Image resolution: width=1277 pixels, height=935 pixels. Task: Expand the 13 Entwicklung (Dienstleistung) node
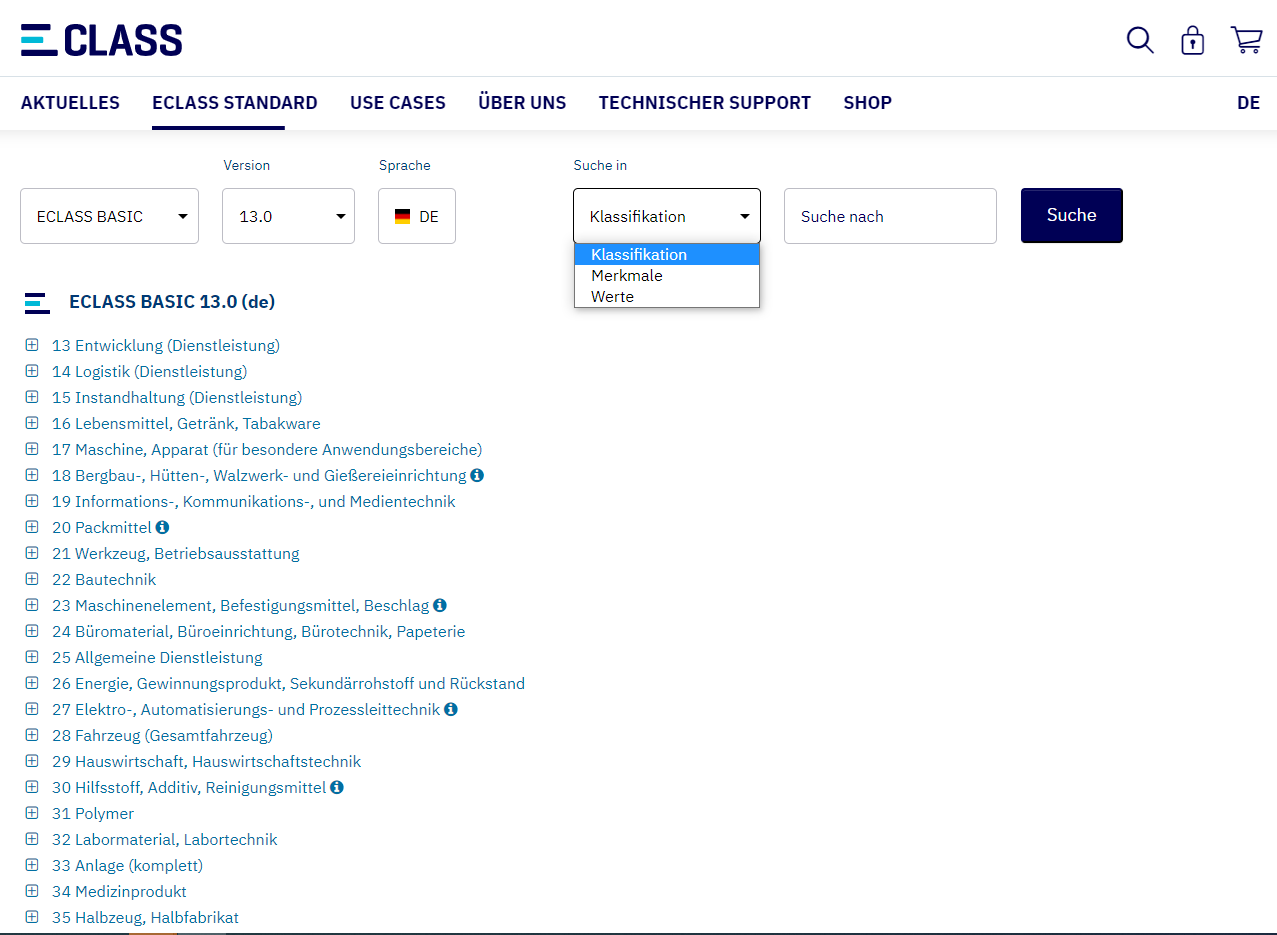click(31, 344)
